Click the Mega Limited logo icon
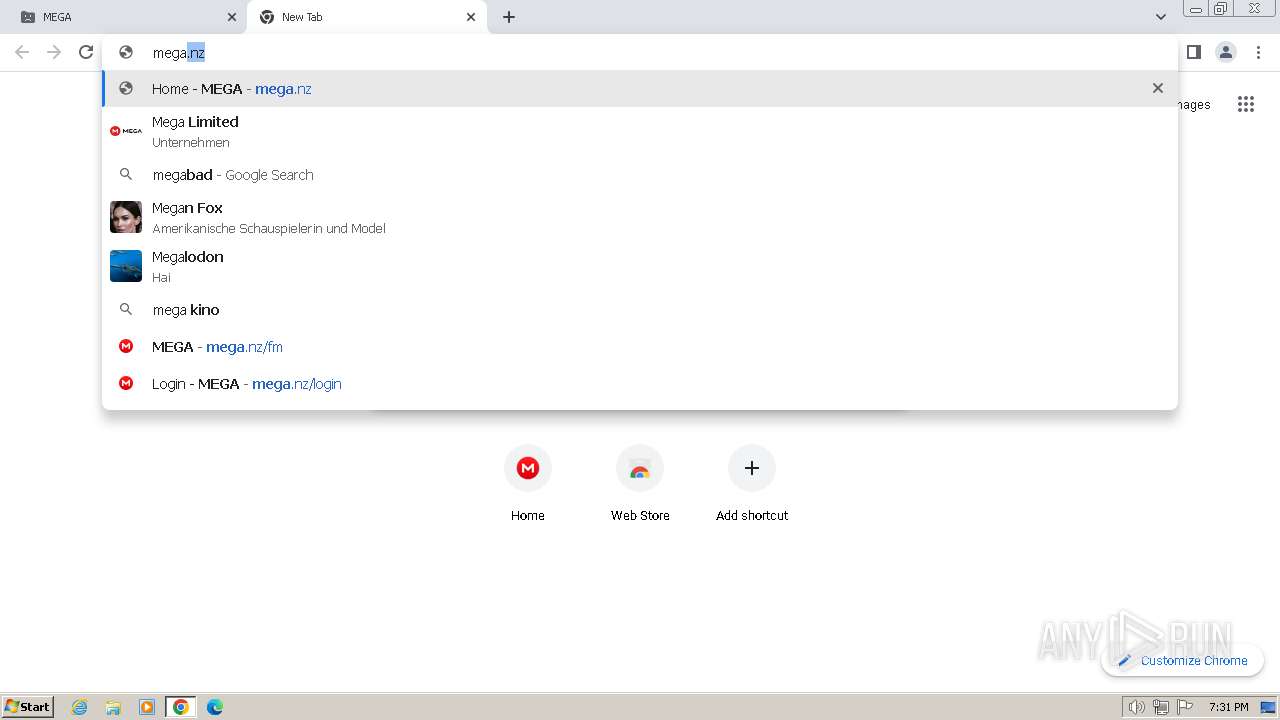Image resolution: width=1280 pixels, height=720 pixels. 126,131
